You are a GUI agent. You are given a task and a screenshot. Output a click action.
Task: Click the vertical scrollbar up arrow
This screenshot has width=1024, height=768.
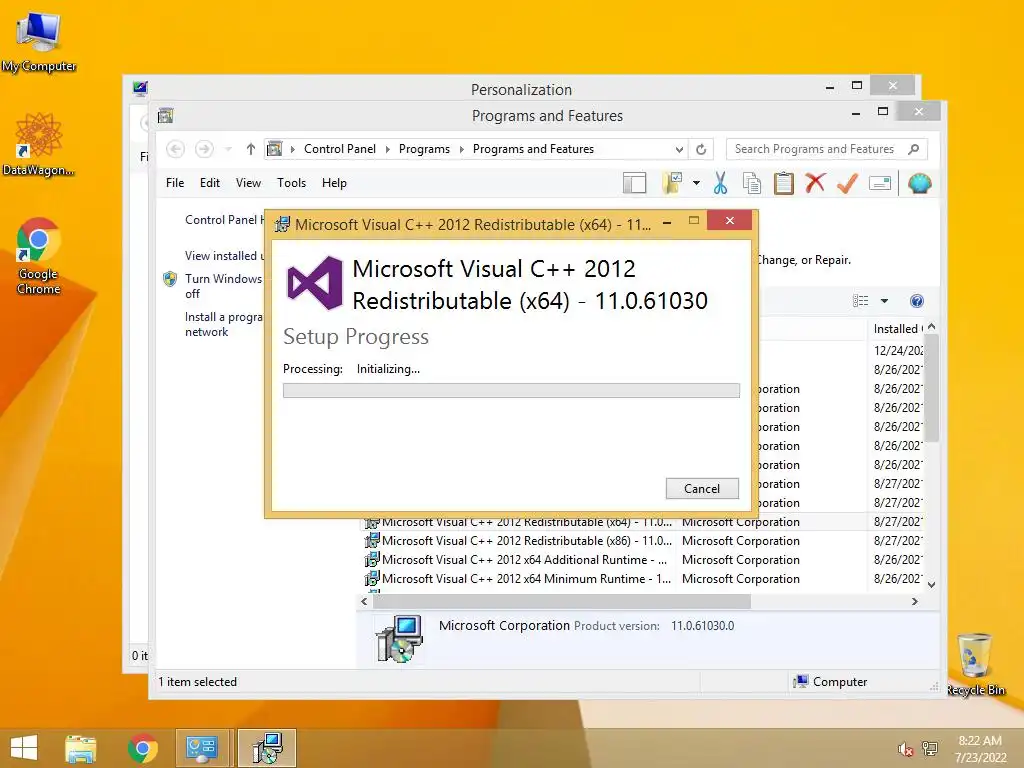[932, 327]
